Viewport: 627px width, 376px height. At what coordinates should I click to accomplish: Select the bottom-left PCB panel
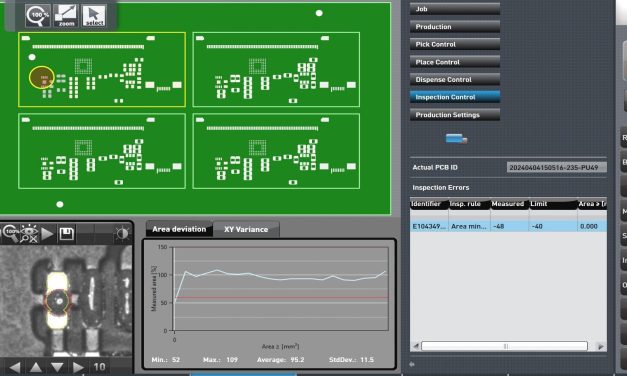pyautogui.click(x=102, y=151)
